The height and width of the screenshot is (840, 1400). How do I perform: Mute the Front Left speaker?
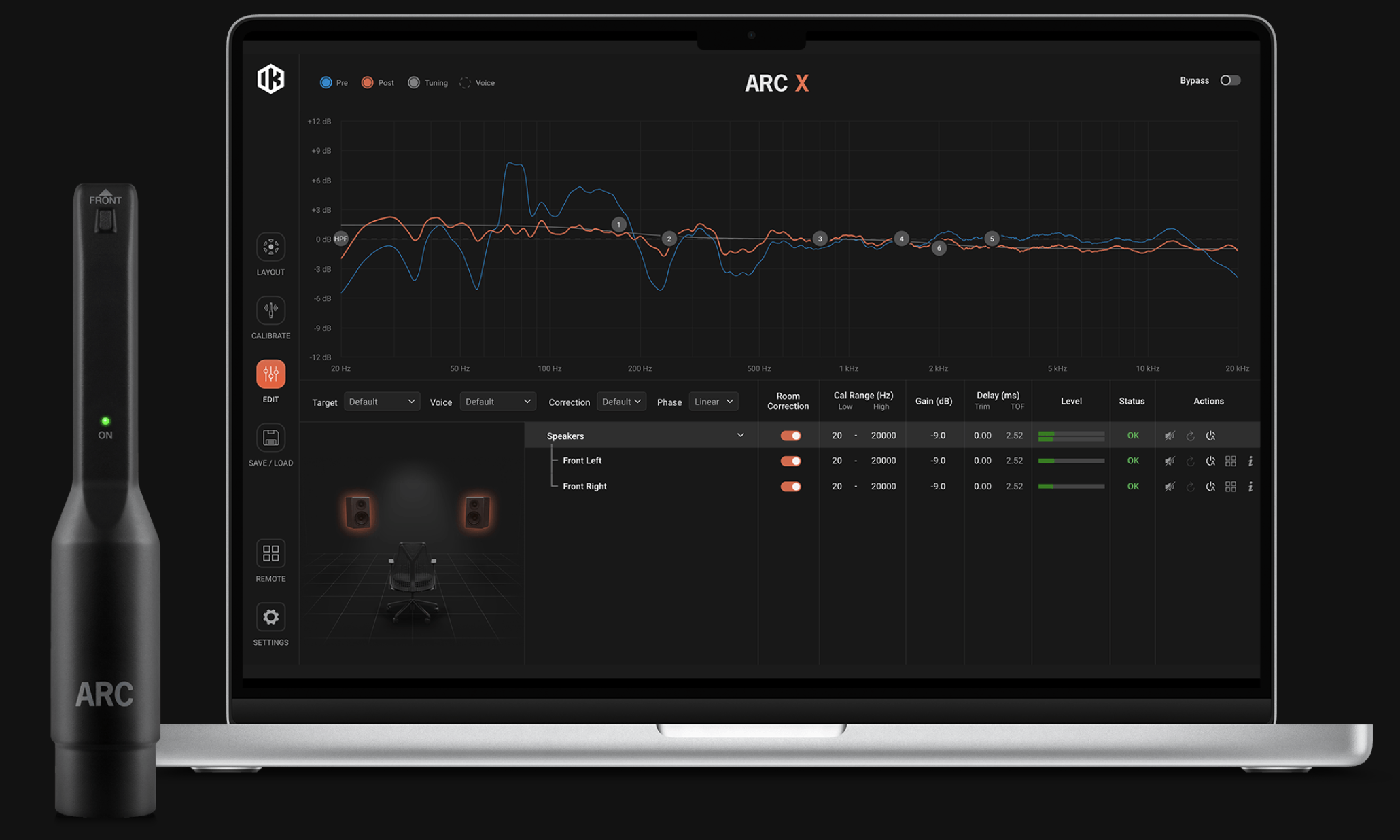click(x=1169, y=461)
